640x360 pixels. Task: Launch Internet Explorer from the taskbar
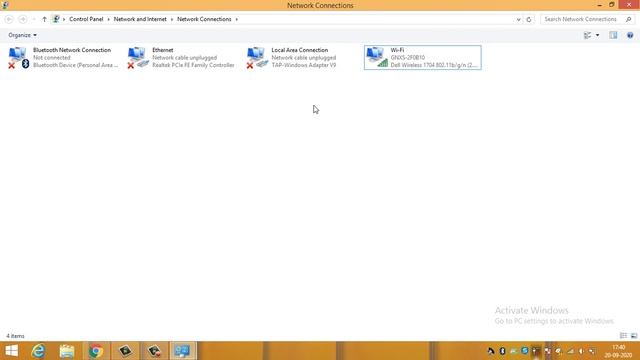[38, 351]
